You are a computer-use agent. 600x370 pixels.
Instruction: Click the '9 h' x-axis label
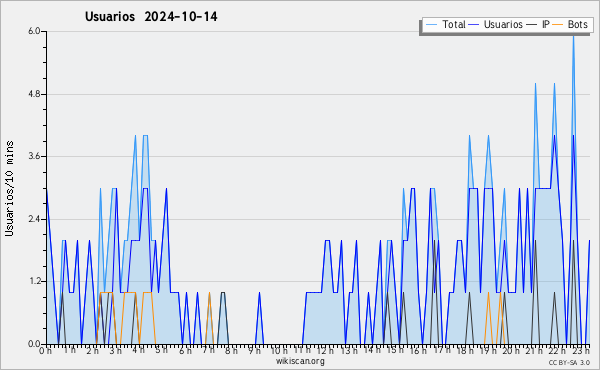(254, 350)
